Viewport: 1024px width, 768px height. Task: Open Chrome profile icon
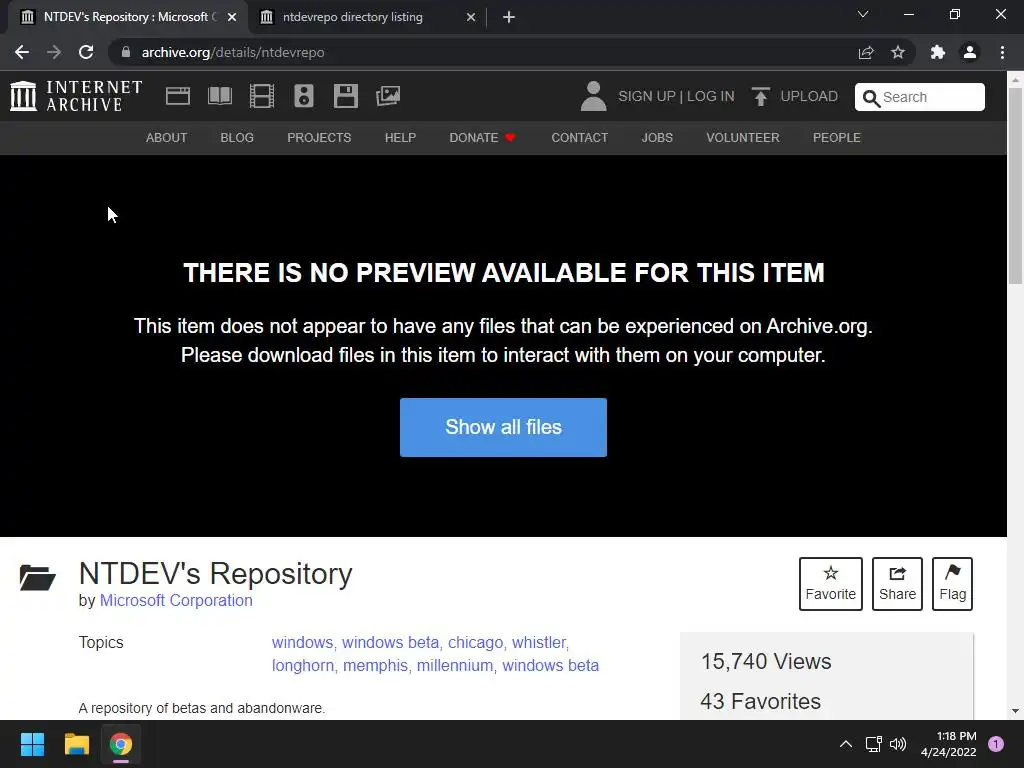click(970, 52)
